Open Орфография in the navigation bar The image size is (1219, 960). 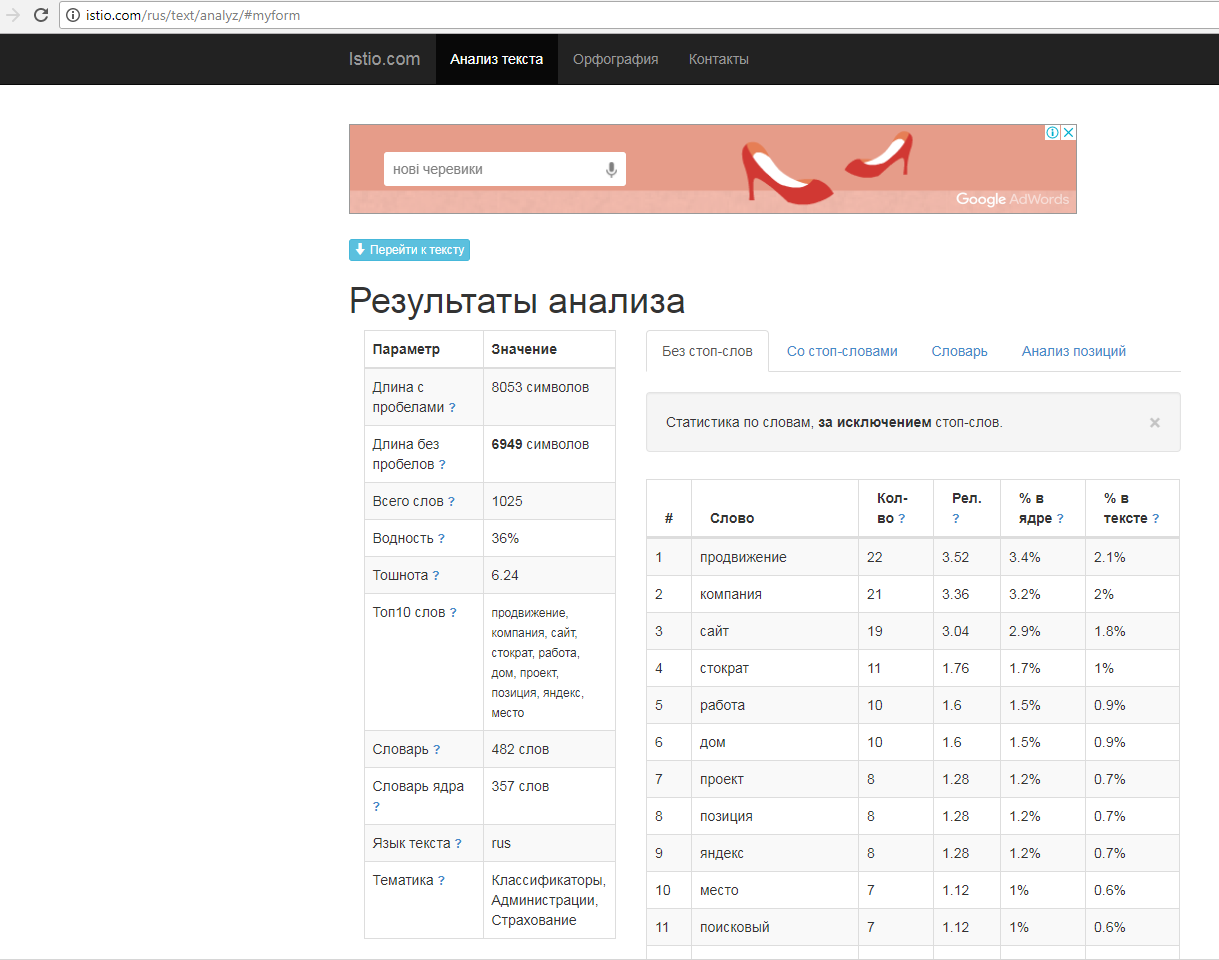click(x=615, y=59)
